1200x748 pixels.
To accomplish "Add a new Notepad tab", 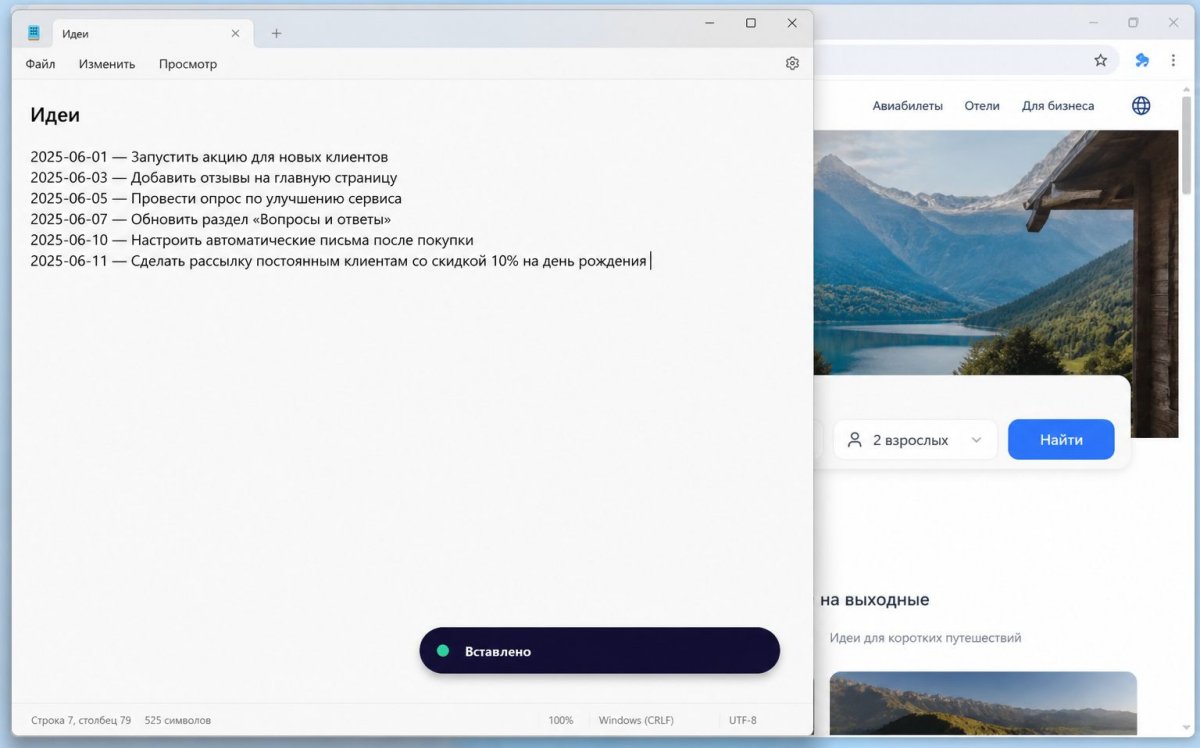I will coord(276,33).
